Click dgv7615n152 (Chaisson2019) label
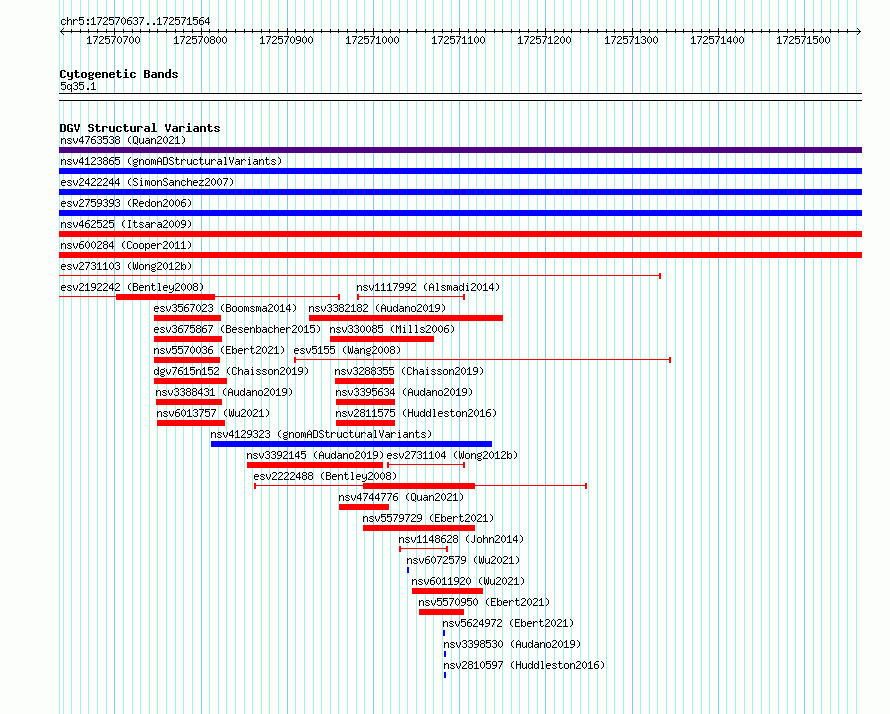 [x=231, y=371]
